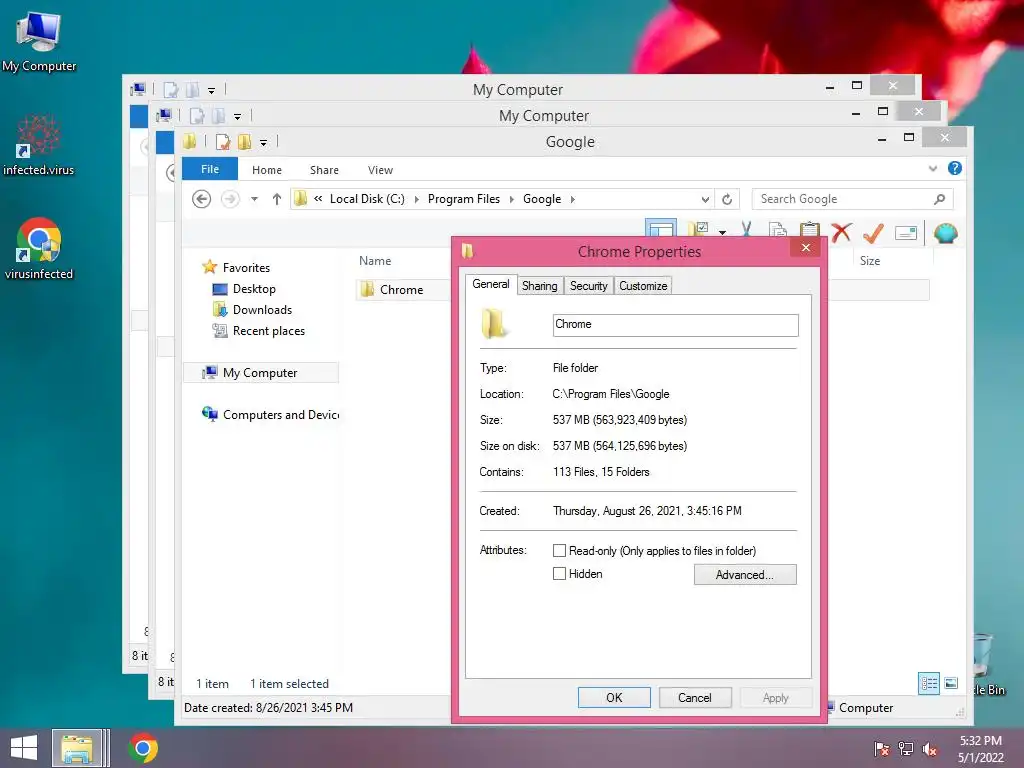The width and height of the screenshot is (1024, 768).
Task: Open Advanced attributes button
Action: coord(744,575)
